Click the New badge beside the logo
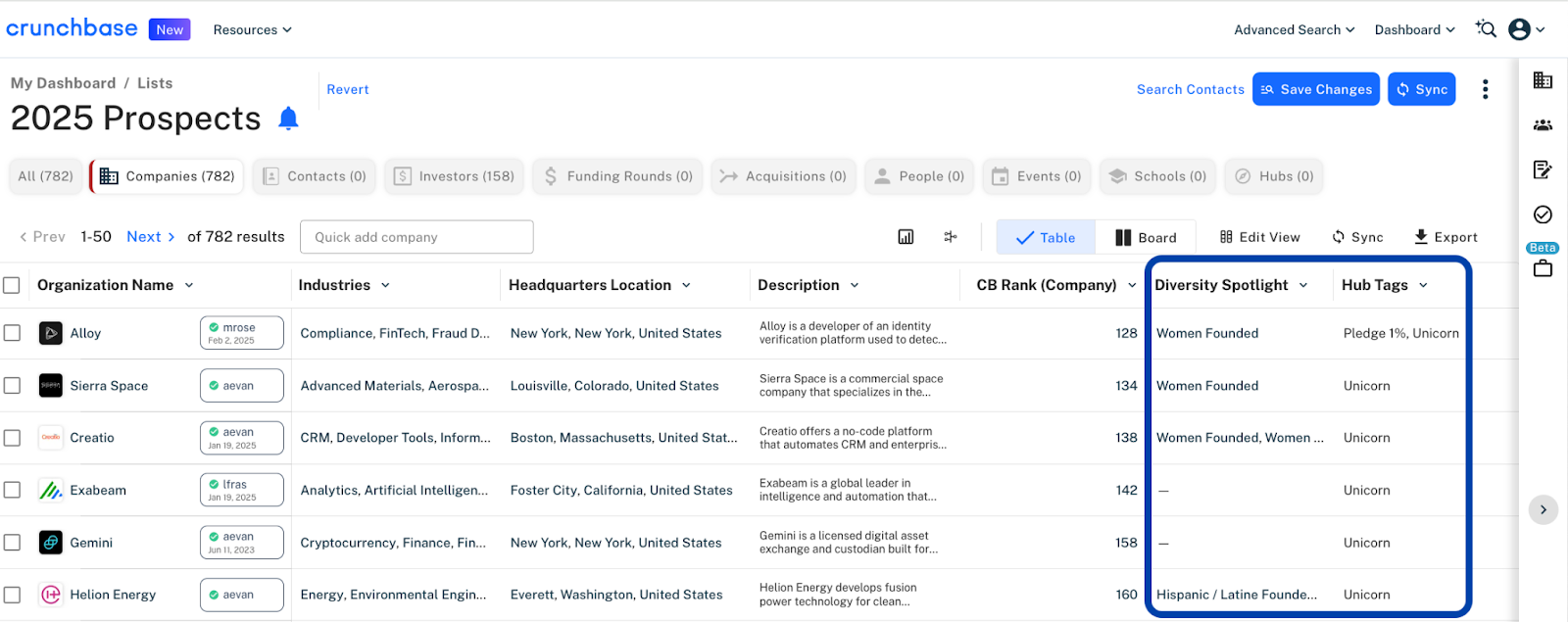The image size is (1568, 622). [x=170, y=29]
